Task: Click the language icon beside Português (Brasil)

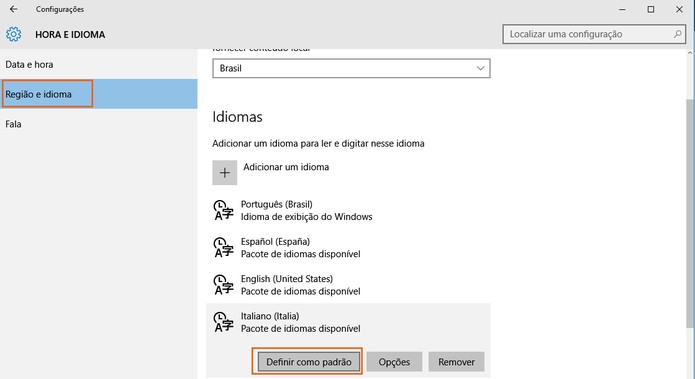Action: click(223, 210)
